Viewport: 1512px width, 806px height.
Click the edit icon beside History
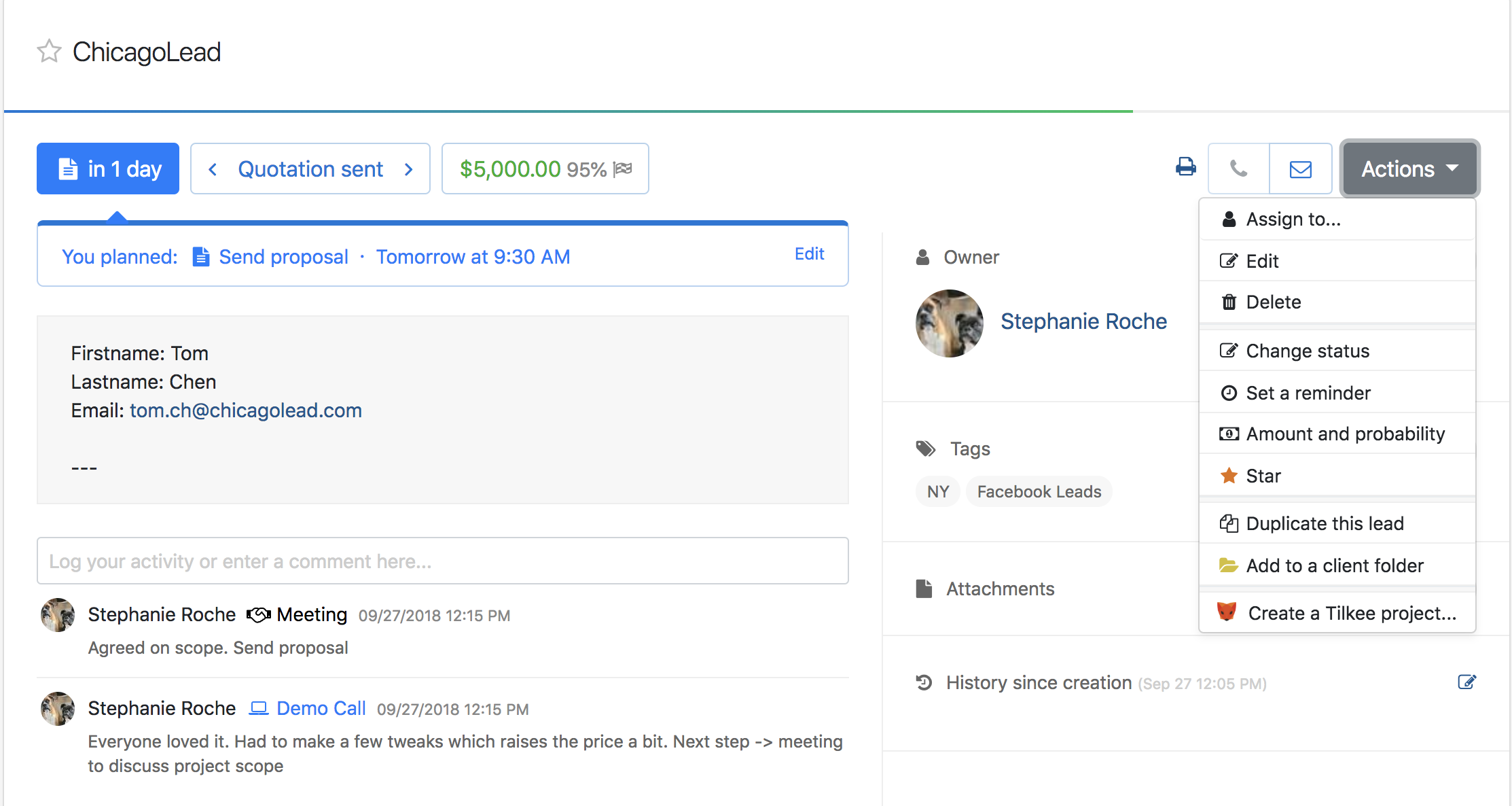point(1466,682)
